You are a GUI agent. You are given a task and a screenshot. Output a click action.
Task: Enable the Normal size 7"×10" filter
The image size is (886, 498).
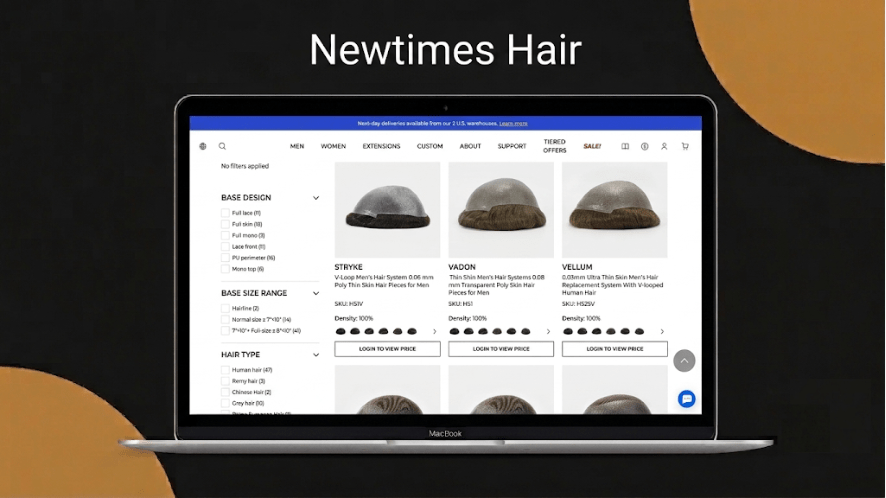click(225, 320)
